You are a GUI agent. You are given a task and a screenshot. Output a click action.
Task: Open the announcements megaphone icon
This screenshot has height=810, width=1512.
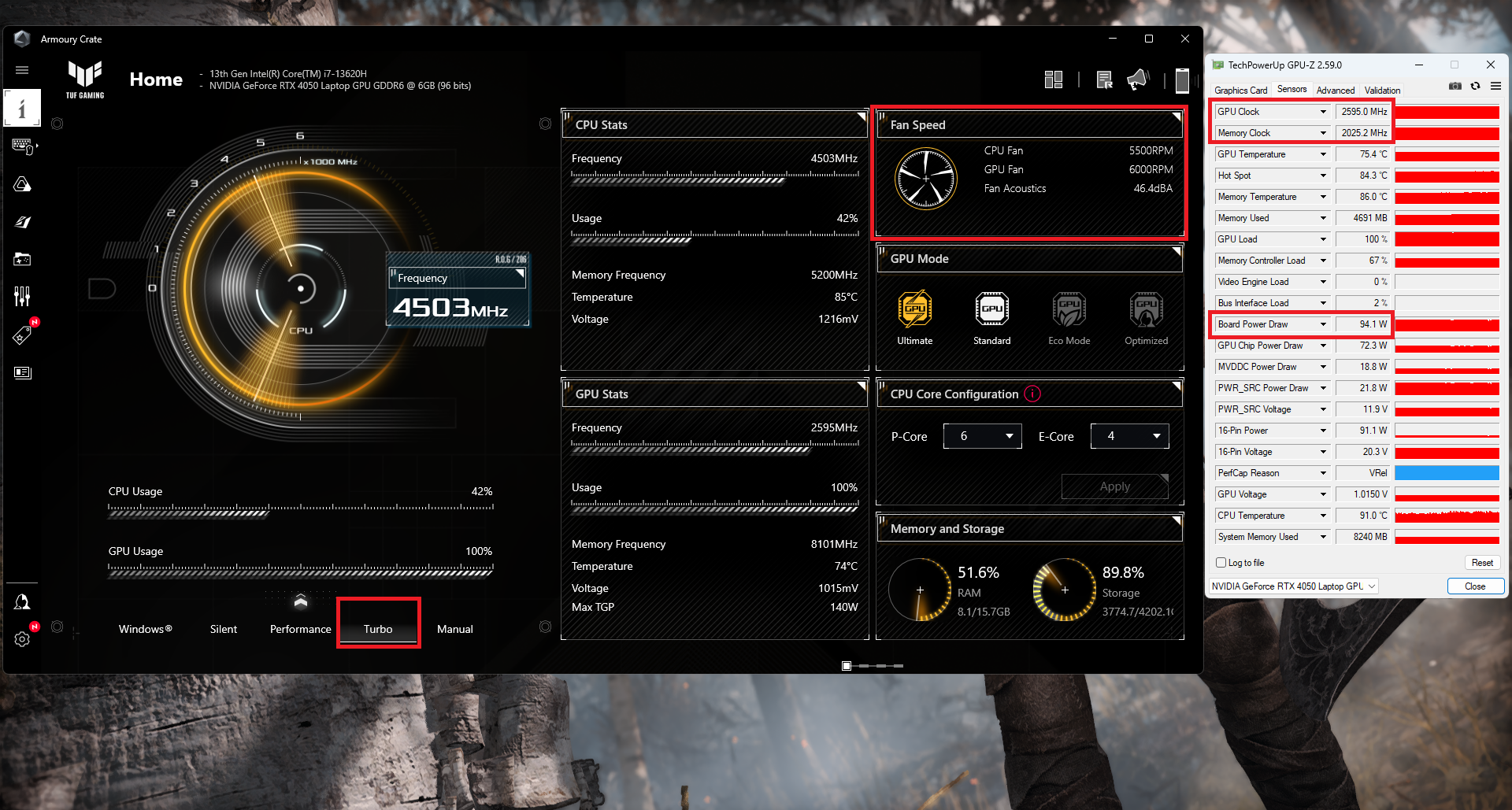[x=1138, y=80]
